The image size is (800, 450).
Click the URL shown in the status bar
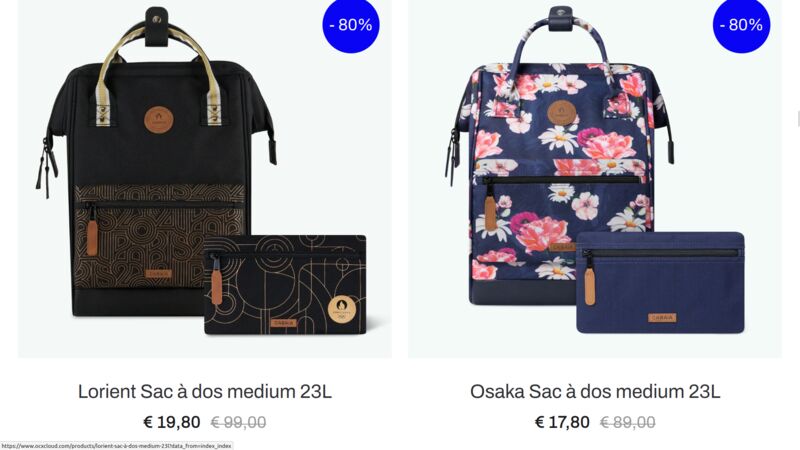(116, 446)
